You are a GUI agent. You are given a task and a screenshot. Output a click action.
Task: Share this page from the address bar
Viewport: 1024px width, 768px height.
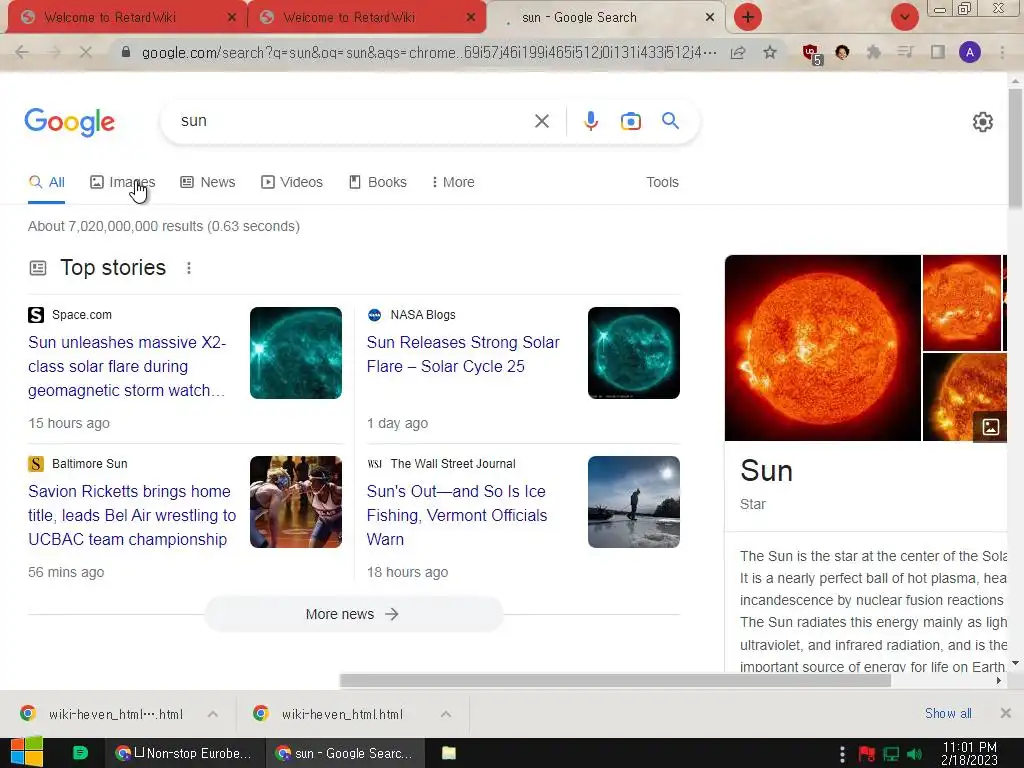point(738,53)
